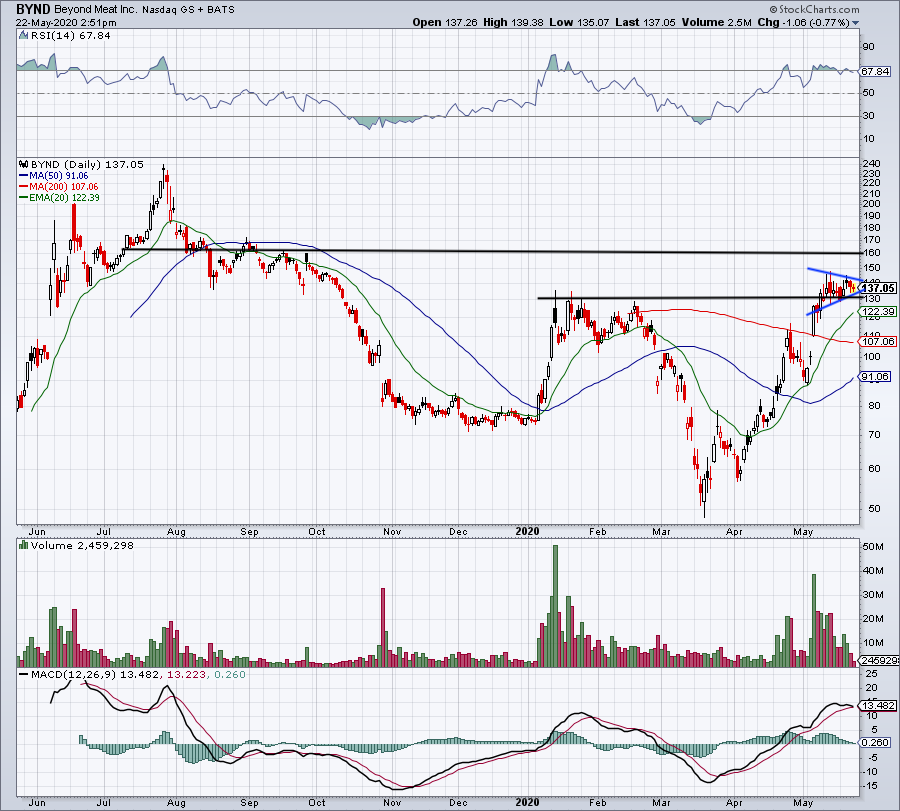Click the Nasdaq GS + BATS exchange label
The height and width of the screenshot is (811, 900).
(x=187, y=10)
